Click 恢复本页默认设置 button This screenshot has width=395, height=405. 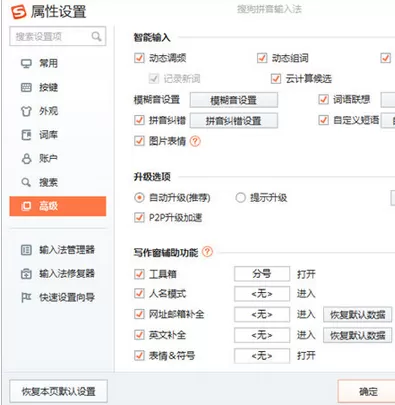pyautogui.click(x=59, y=391)
